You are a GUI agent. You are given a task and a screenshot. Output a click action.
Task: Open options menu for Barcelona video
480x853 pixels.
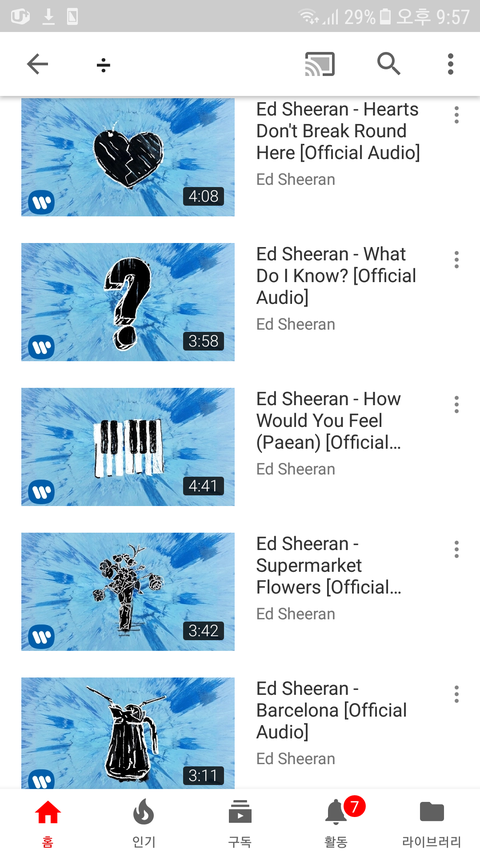tap(456, 694)
